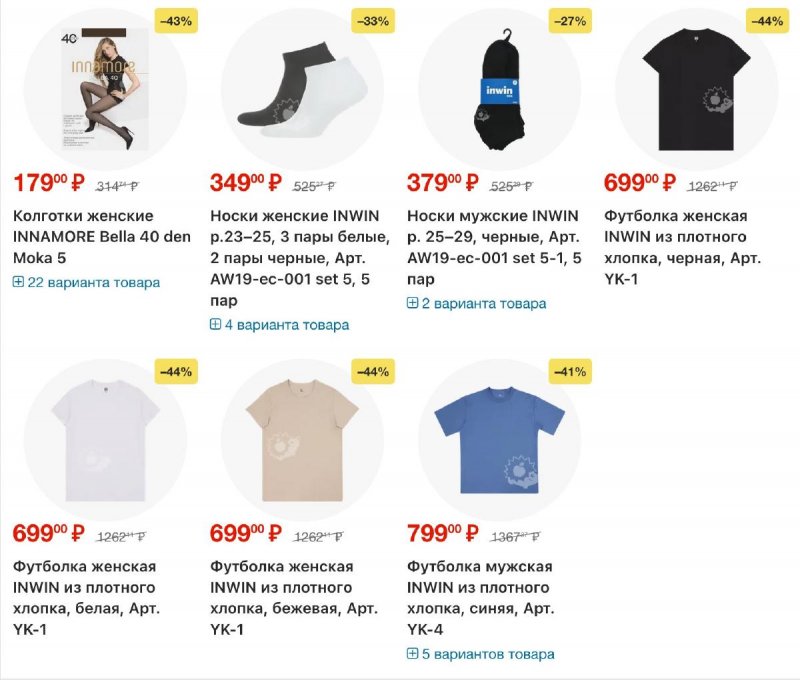
Task: Open INNAMORE Bella tights product image
Action: click(x=105, y=88)
